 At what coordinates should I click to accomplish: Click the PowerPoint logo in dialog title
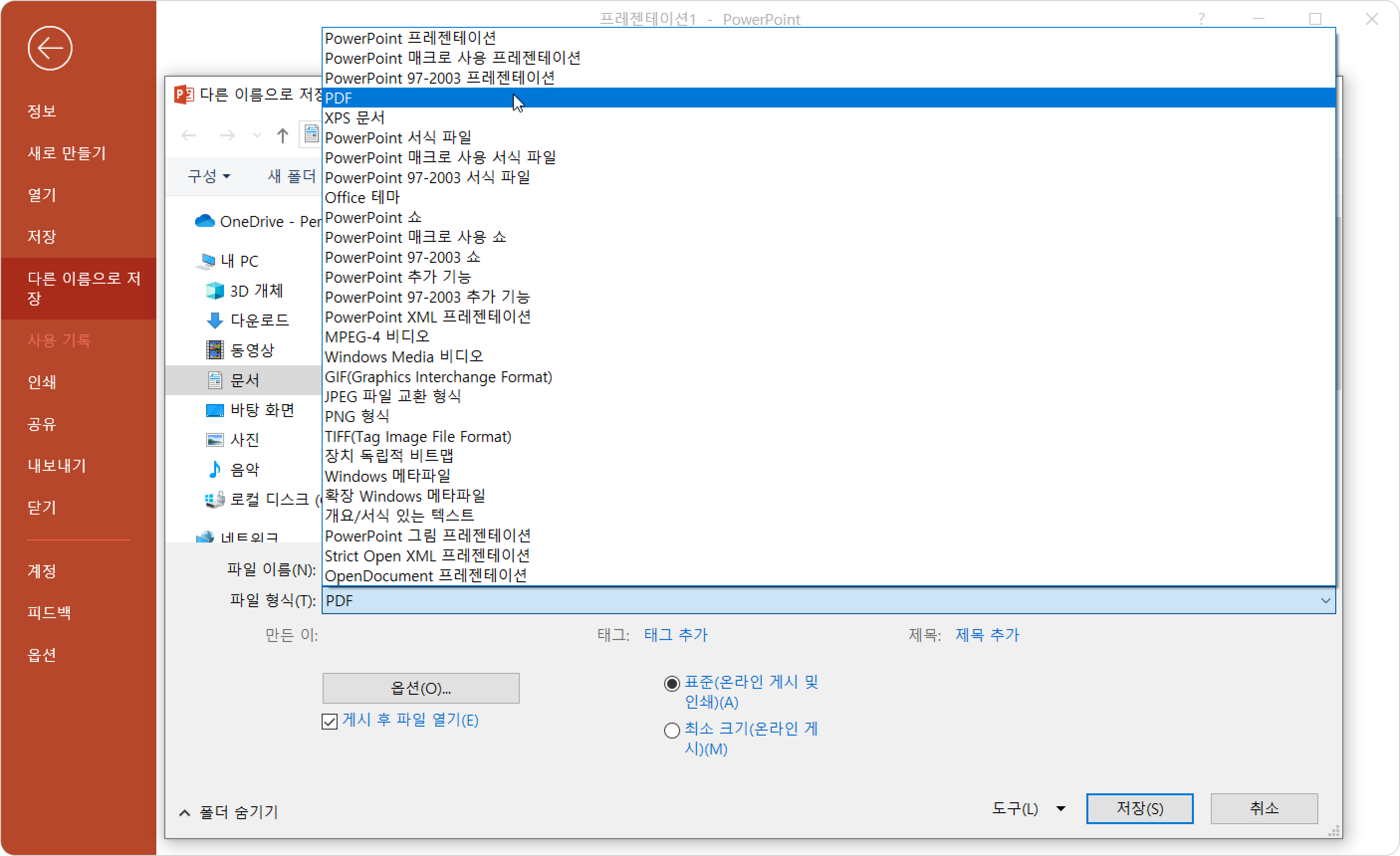[184, 94]
